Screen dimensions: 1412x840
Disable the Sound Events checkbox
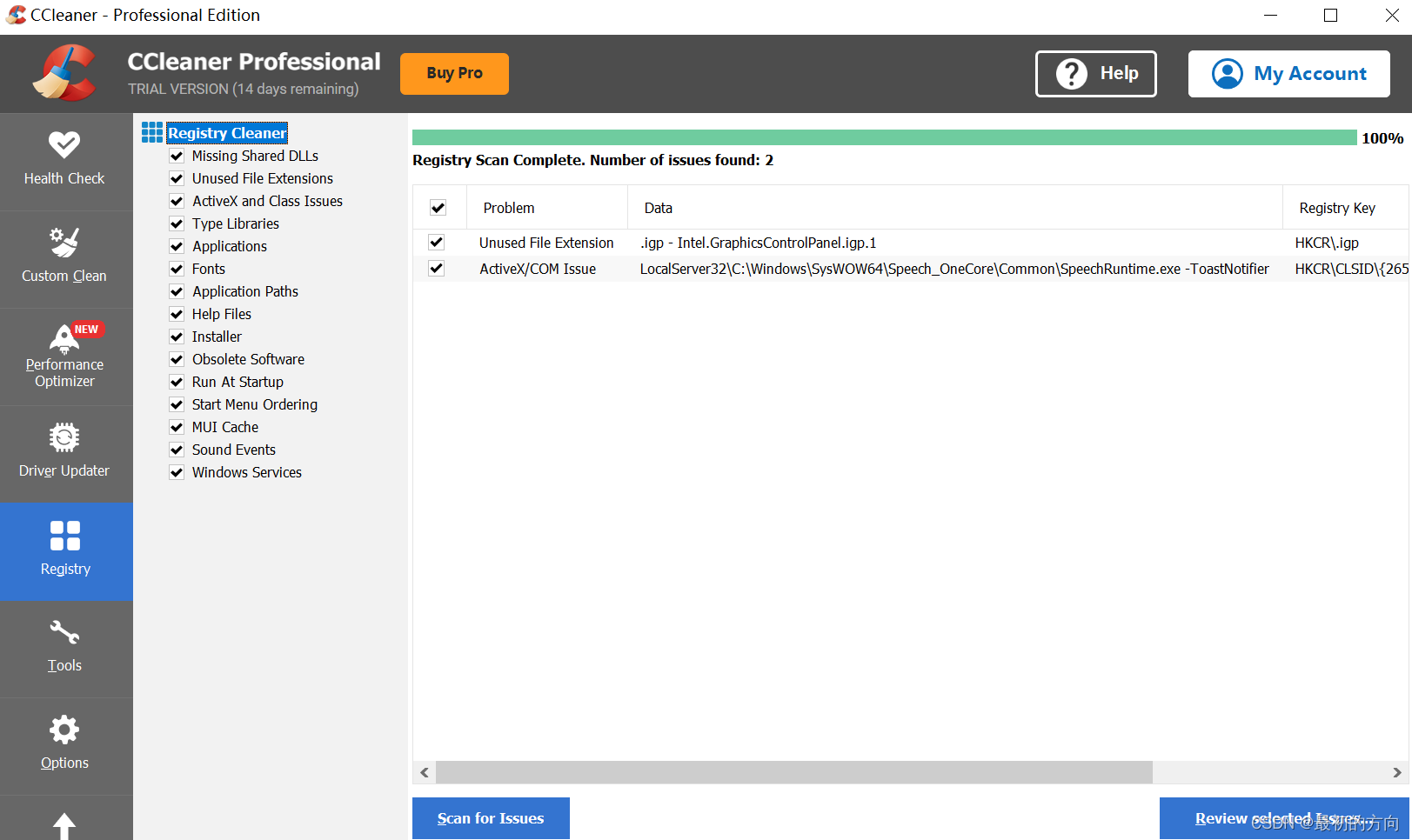[177, 450]
